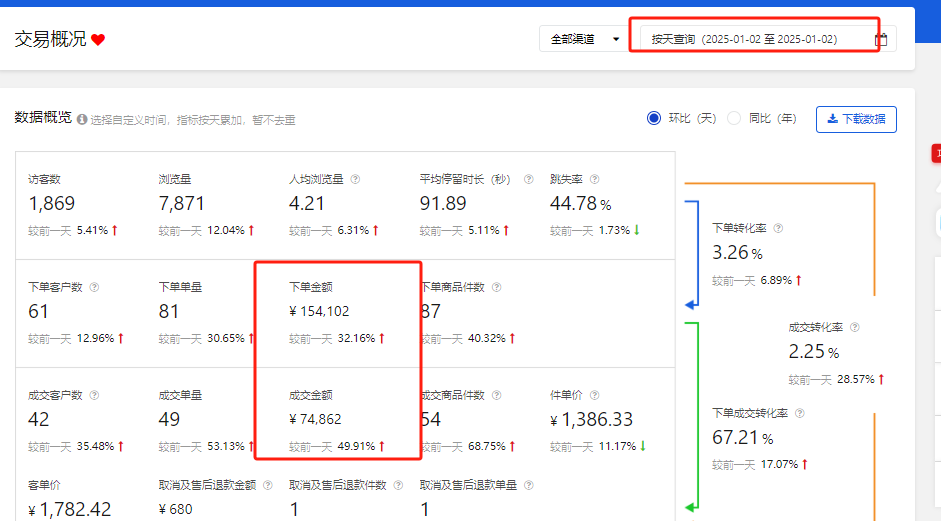The width and height of the screenshot is (941, 521).
Task: Open the calendar icon in date field
Action: pyautogui.click(x=881, y=40)
